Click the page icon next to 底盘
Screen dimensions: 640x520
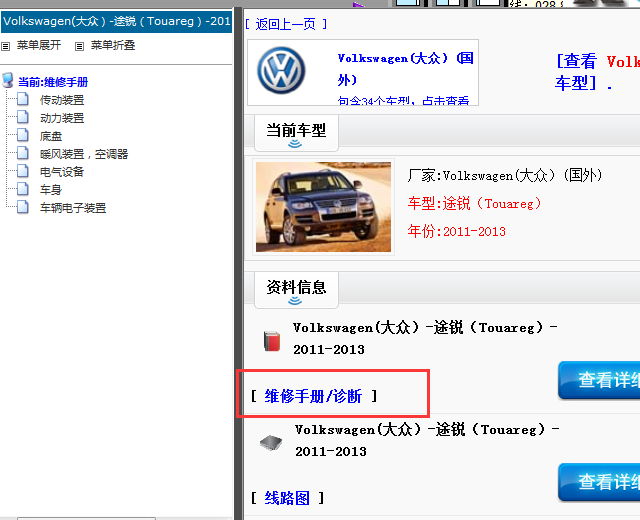[x=23, y=135]
